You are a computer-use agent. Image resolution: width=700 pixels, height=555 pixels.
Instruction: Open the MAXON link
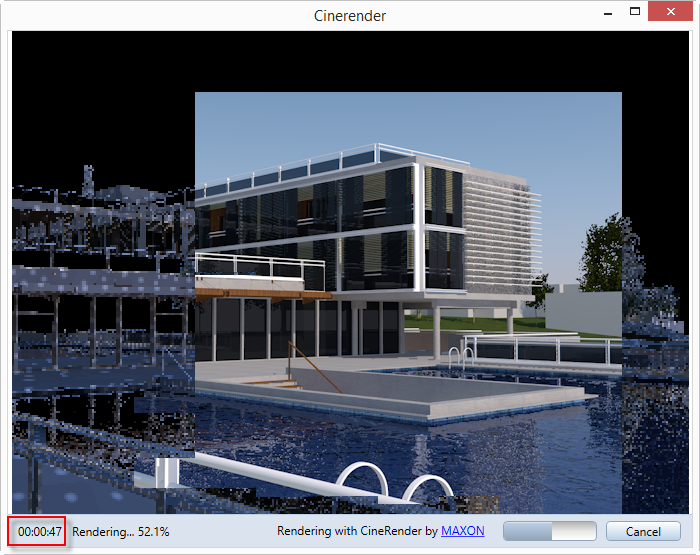[x=462, y=530]
